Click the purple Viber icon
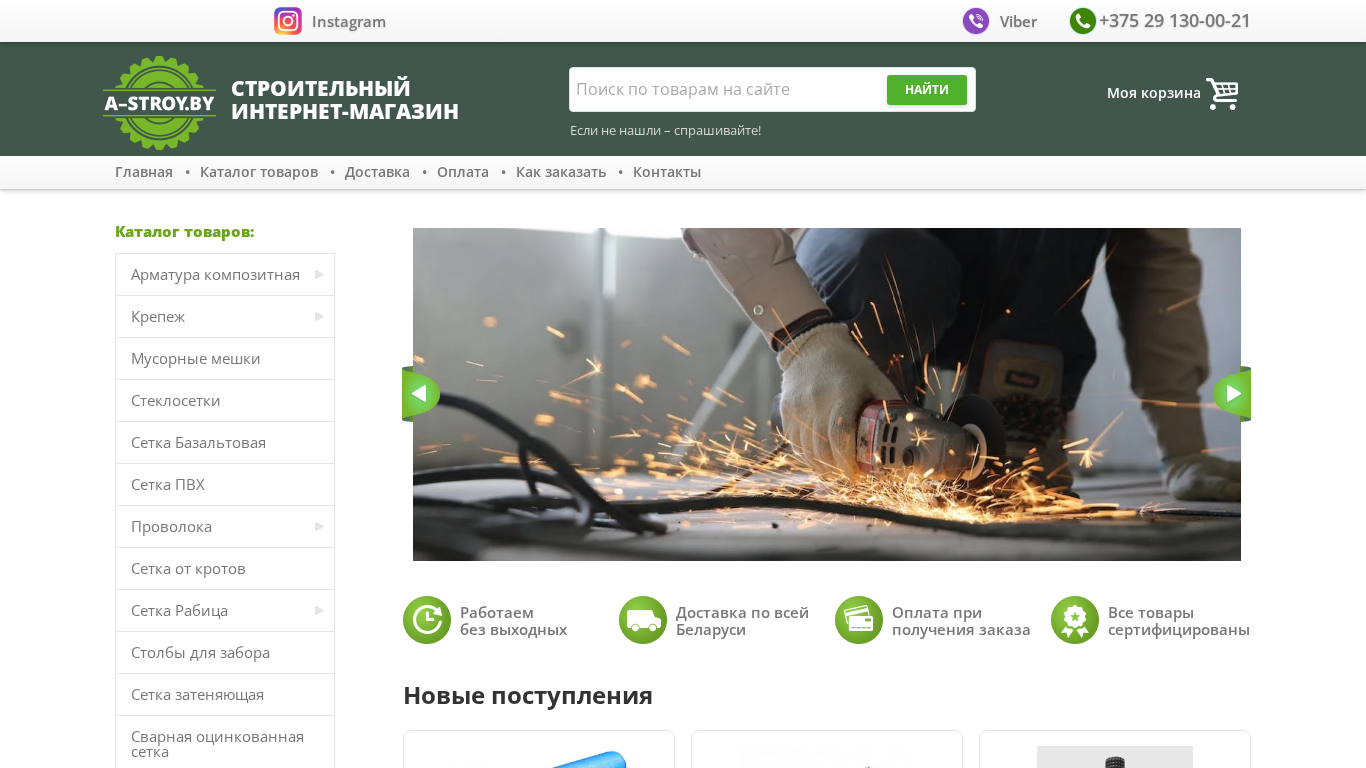Image resolution: width=1366 pixels, height=768 pixels. click(976, 21)
